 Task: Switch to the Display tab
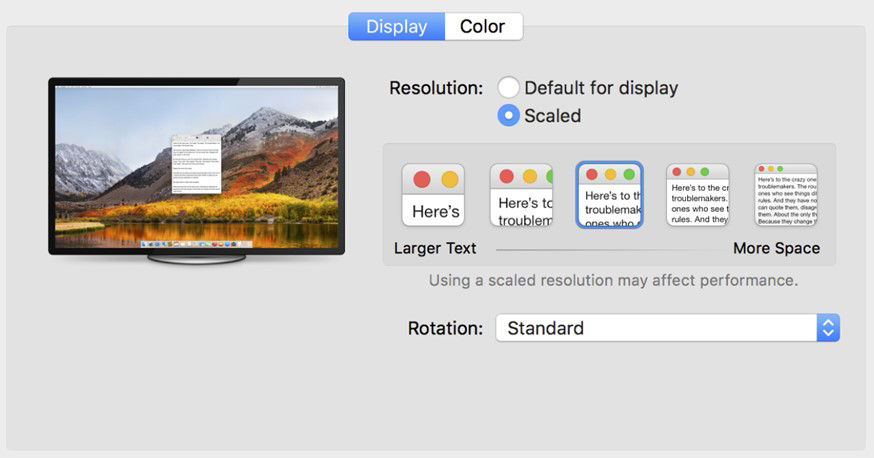coord(396,27)
